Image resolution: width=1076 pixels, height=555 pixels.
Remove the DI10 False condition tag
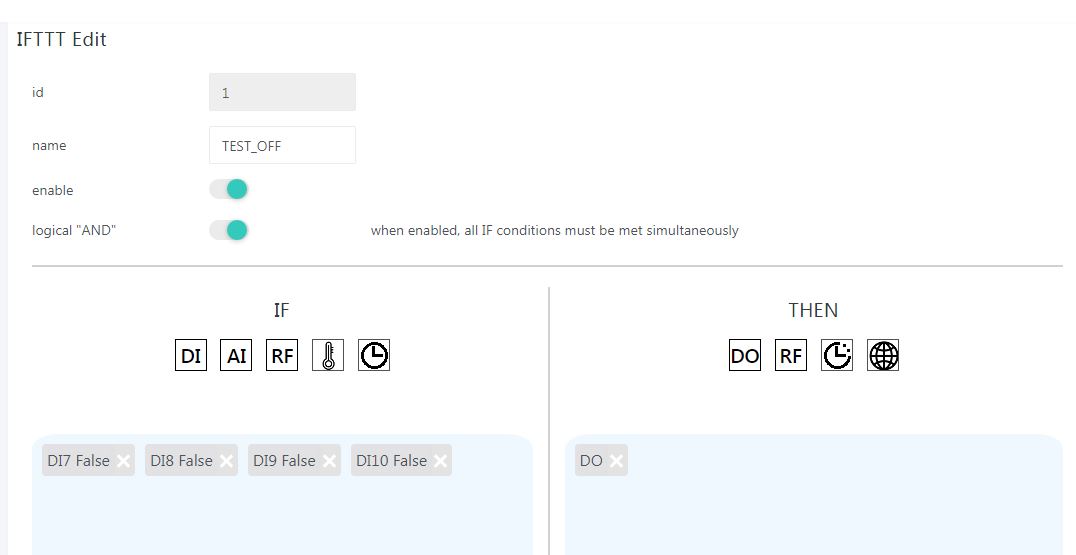pos(440,461)
